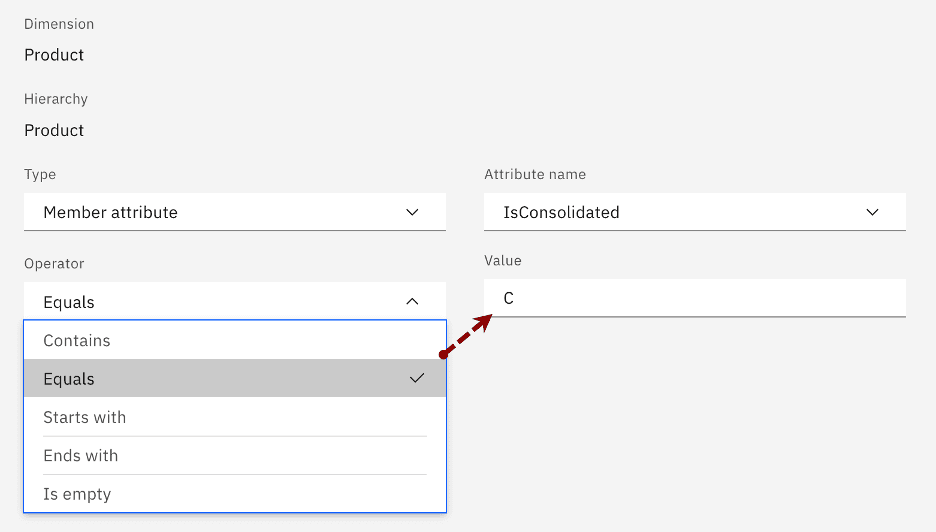Click the Hierarchy label
This screenshot has width=936, height=532.
(x=56, y=99)
